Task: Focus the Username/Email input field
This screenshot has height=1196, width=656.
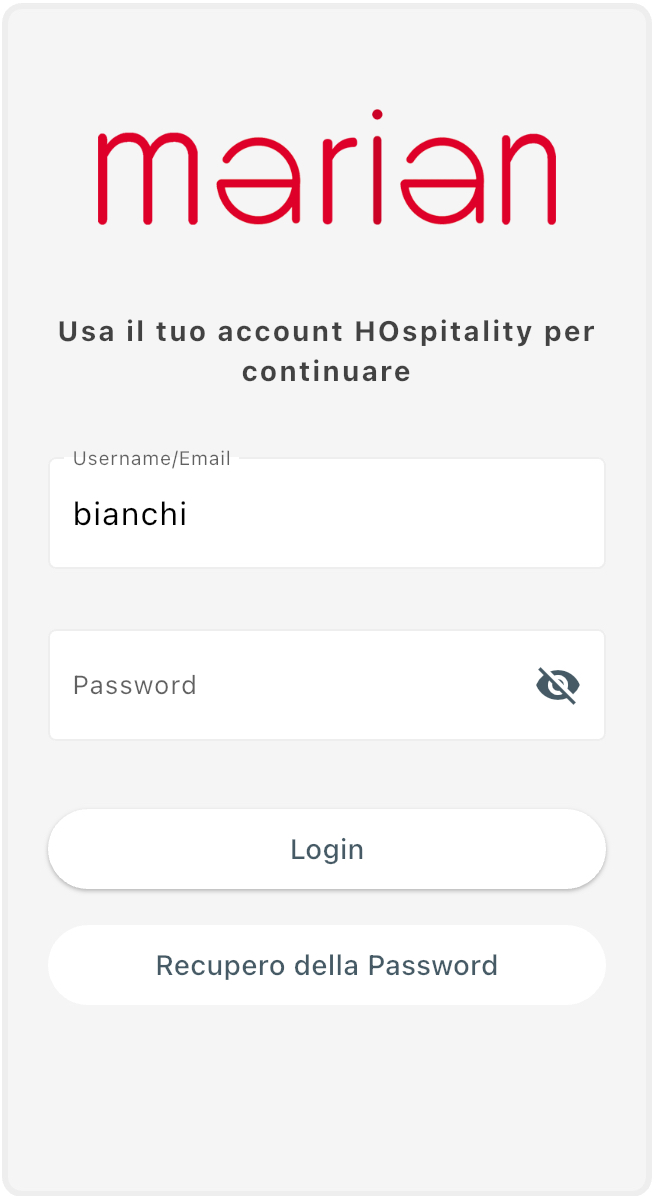Action: tap(327, 514)
